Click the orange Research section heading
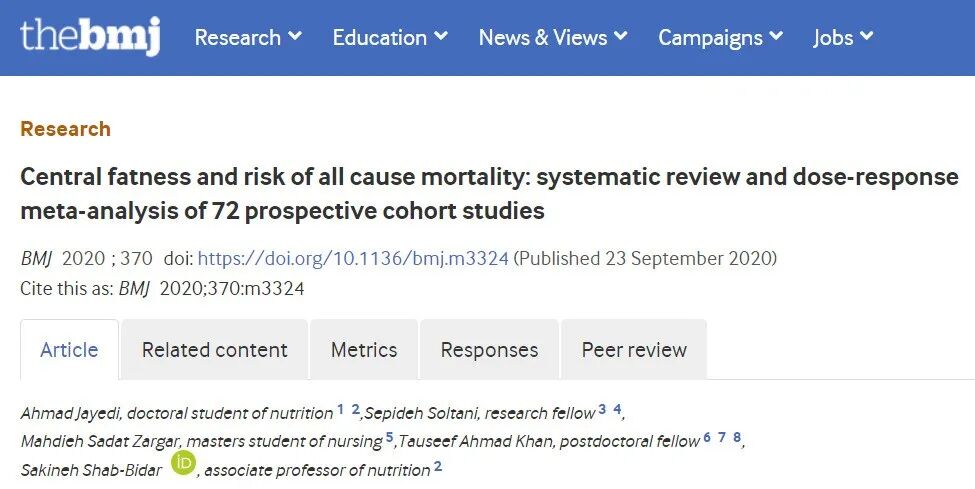975x489 pixels. (x=65, y=129)
